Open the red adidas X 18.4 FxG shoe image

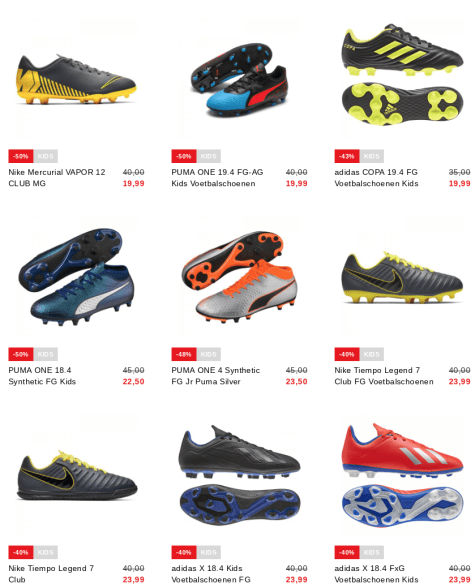click(x=403, y=475)
